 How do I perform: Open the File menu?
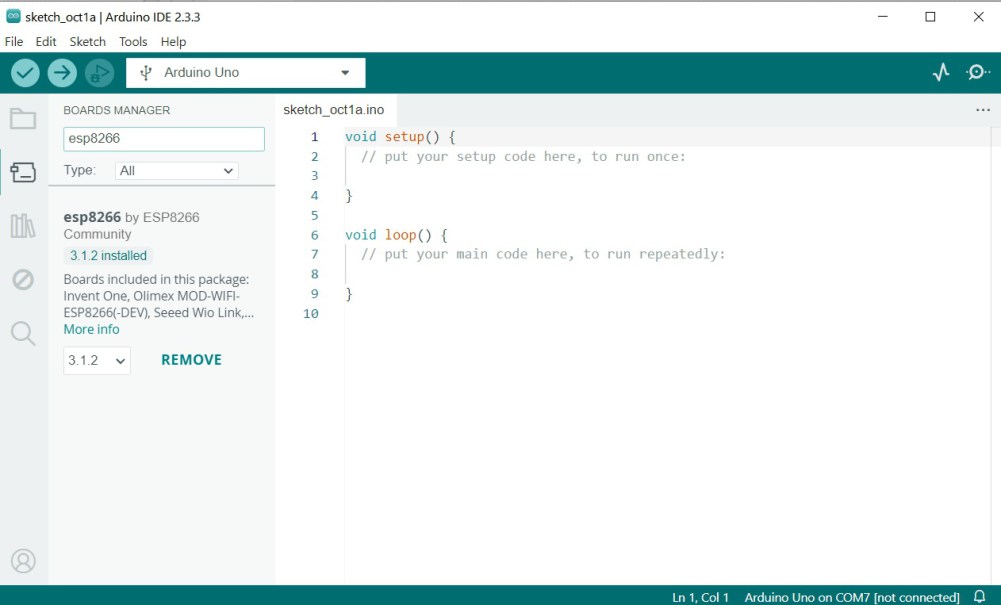click(14, 42)
